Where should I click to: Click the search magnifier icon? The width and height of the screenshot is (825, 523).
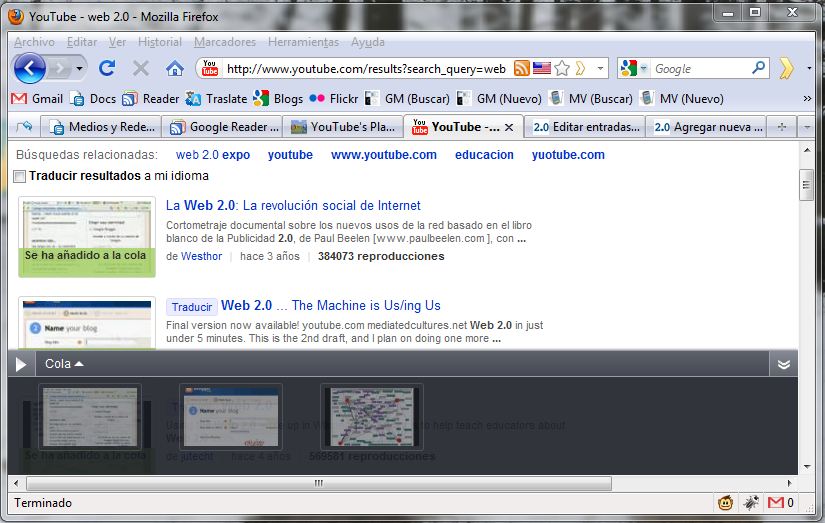coord(759,67)
